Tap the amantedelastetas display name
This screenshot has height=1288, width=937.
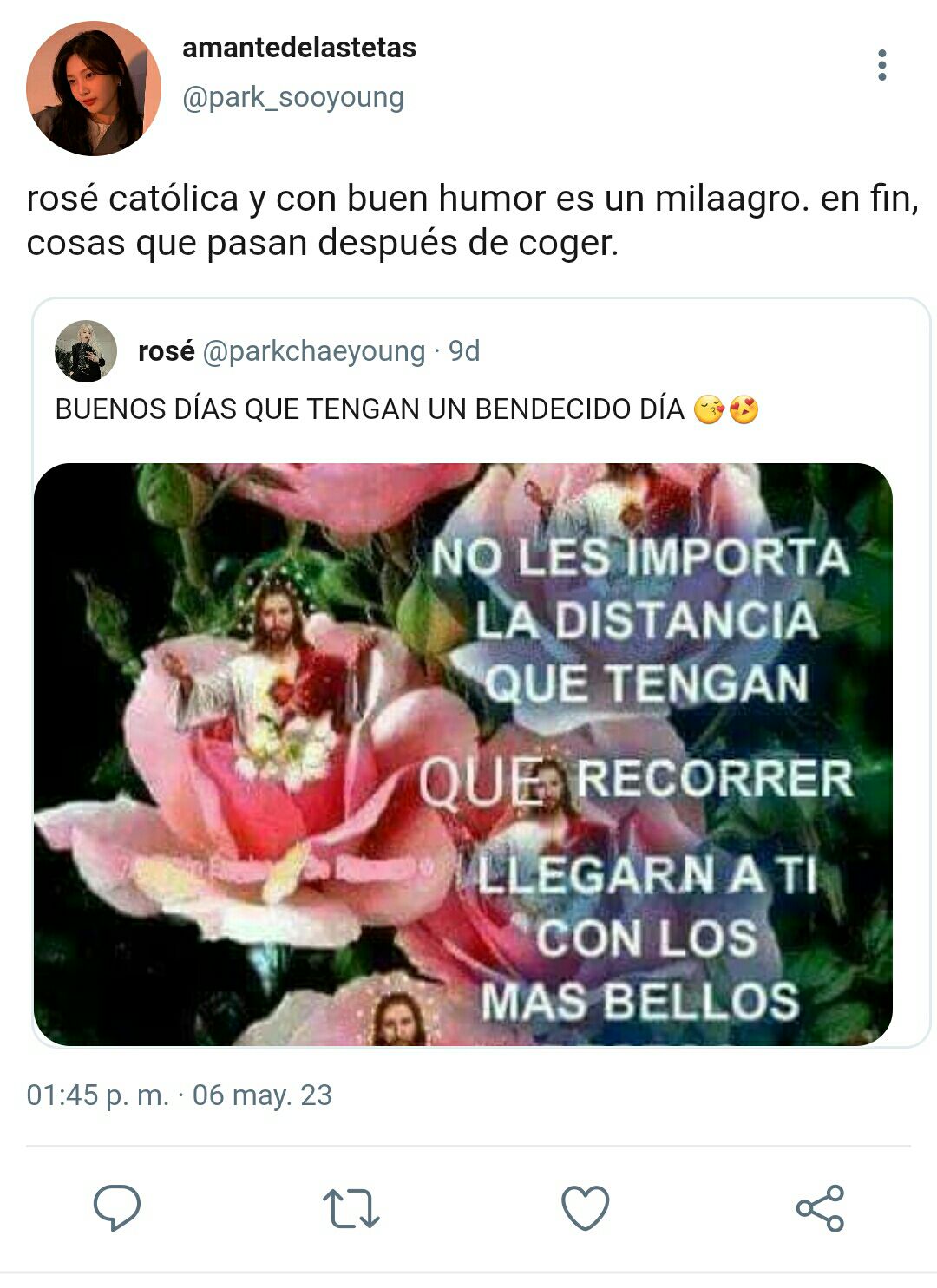299,47
